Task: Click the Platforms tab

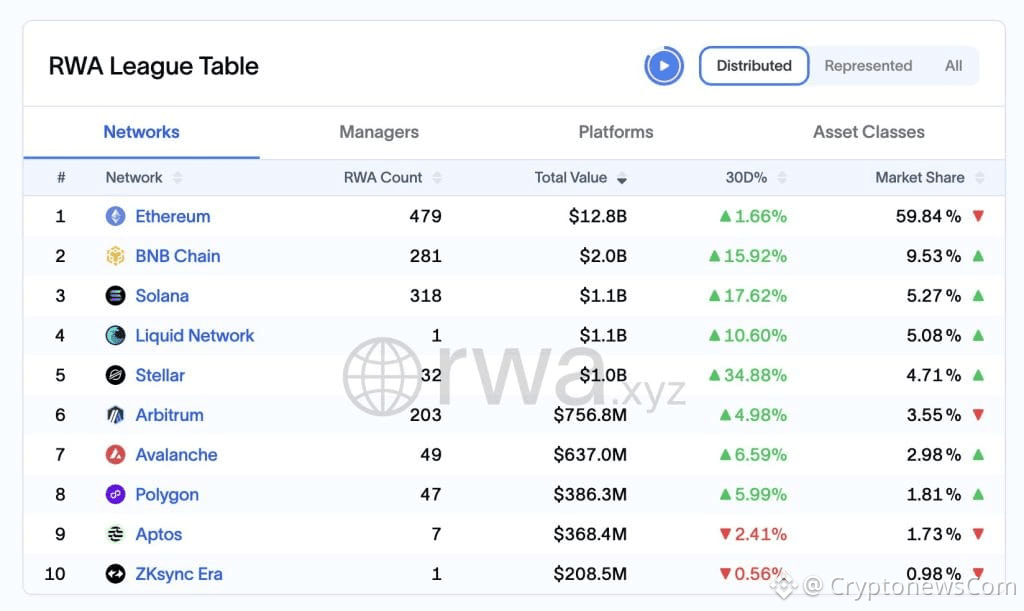Action: [x=616, y=132]
